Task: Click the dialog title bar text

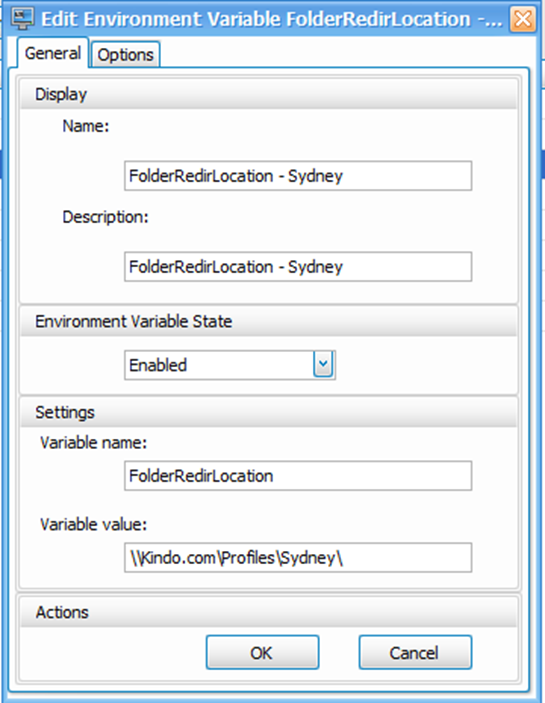Action: (272, 19)
